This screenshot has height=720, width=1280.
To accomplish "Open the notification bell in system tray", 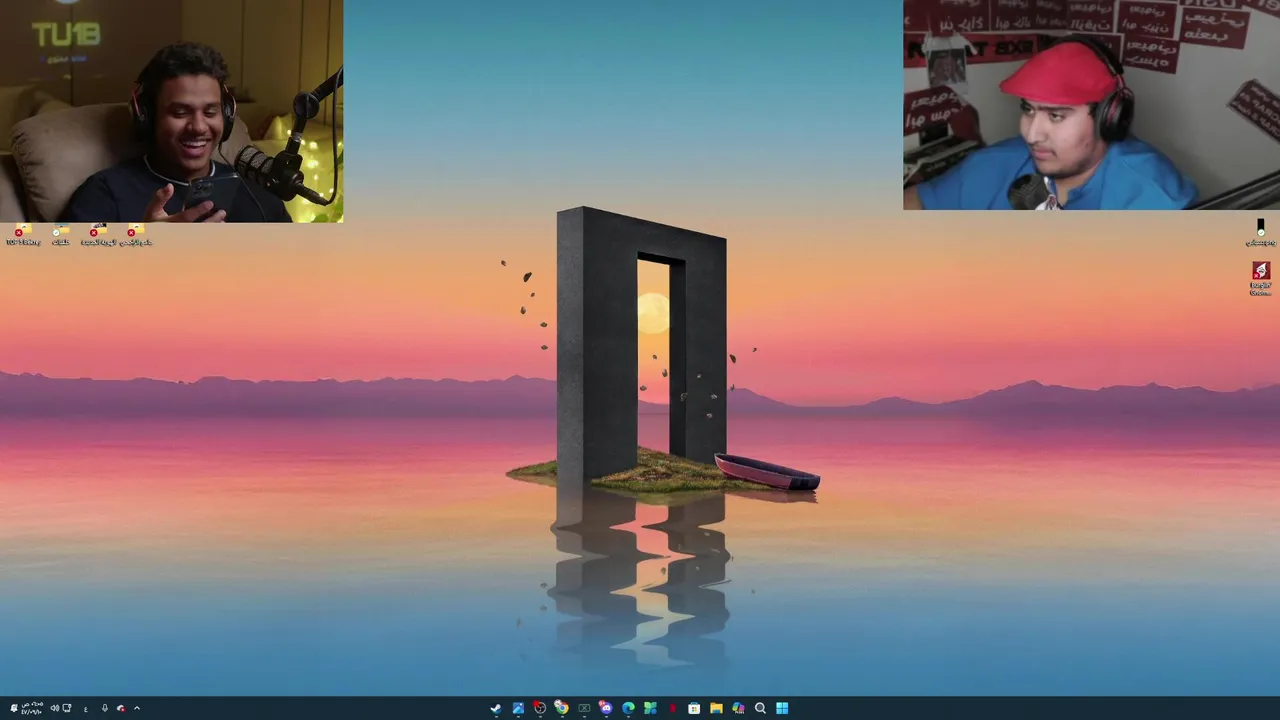I will pos(14,708).
